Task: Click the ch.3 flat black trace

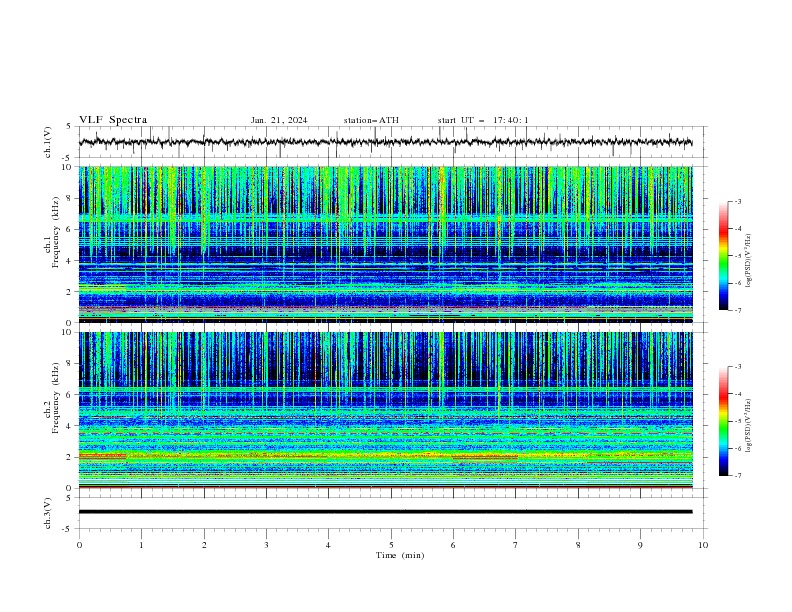Action: [385, 512]
